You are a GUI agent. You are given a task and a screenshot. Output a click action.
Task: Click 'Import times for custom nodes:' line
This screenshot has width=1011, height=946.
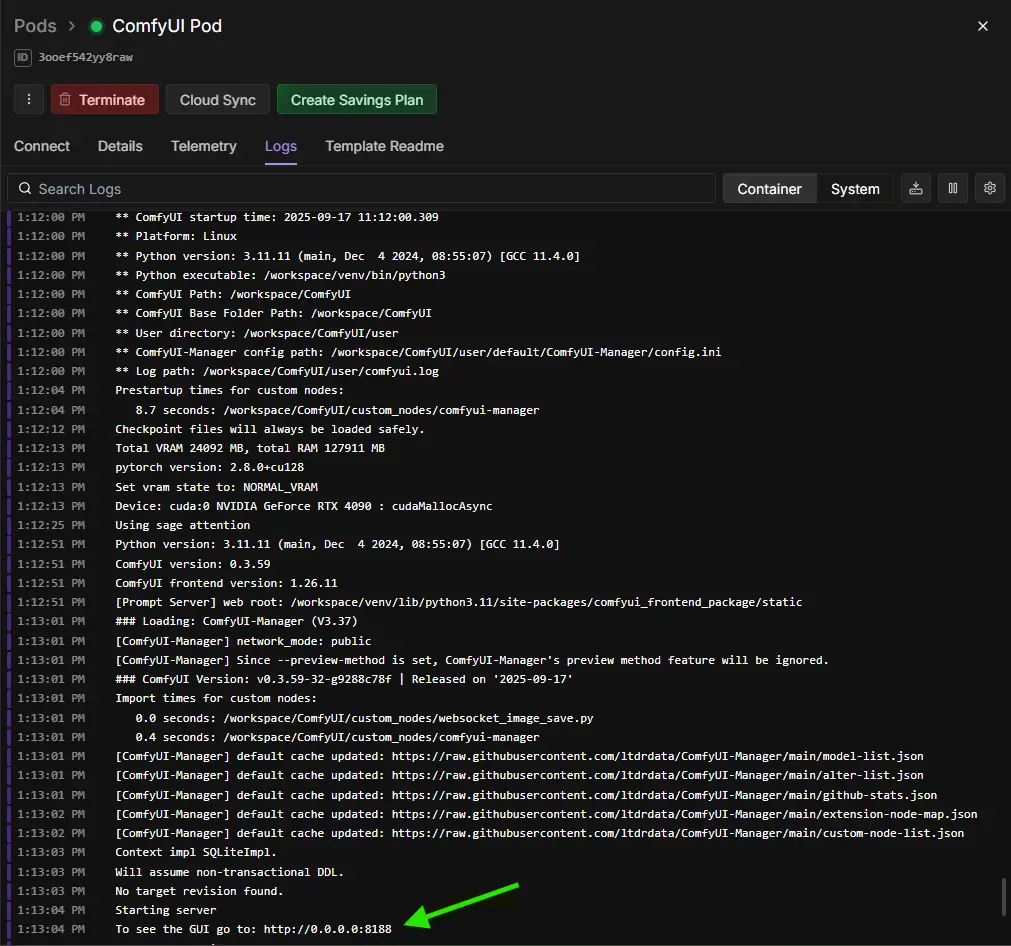(216, 698)
